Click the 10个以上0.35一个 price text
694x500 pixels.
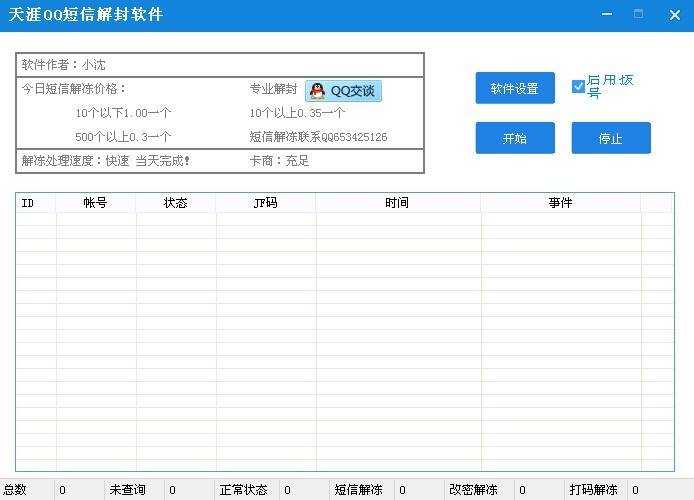[x=297, y=113]
